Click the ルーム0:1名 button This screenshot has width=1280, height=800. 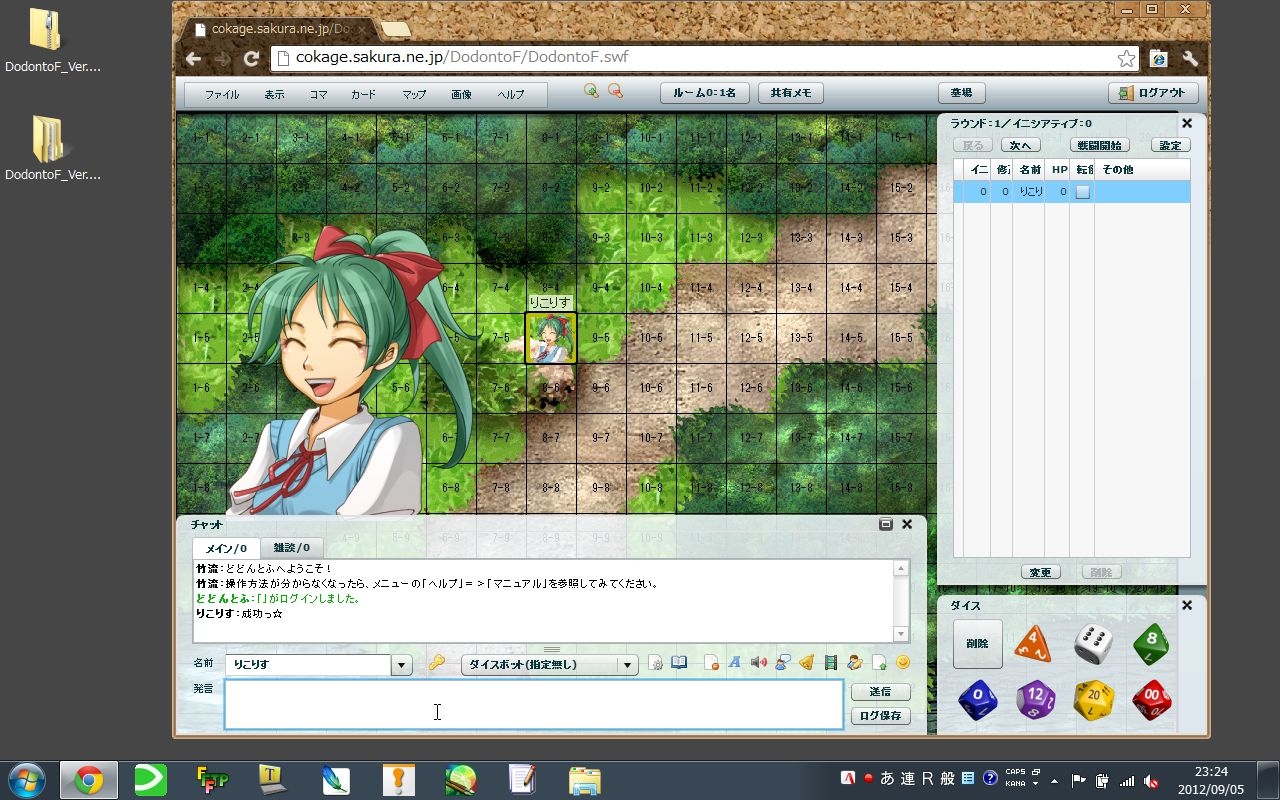coord(704,92)
